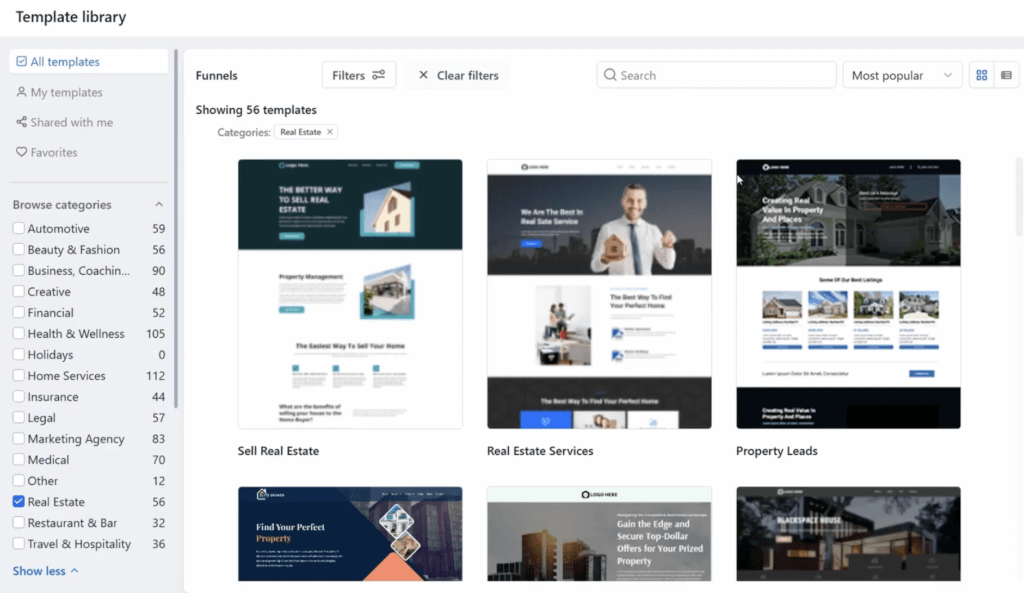The width and height of the screenshot is (1024, 593).
Task: Open the Most popular sort dropdown
Action: [902, 75]
